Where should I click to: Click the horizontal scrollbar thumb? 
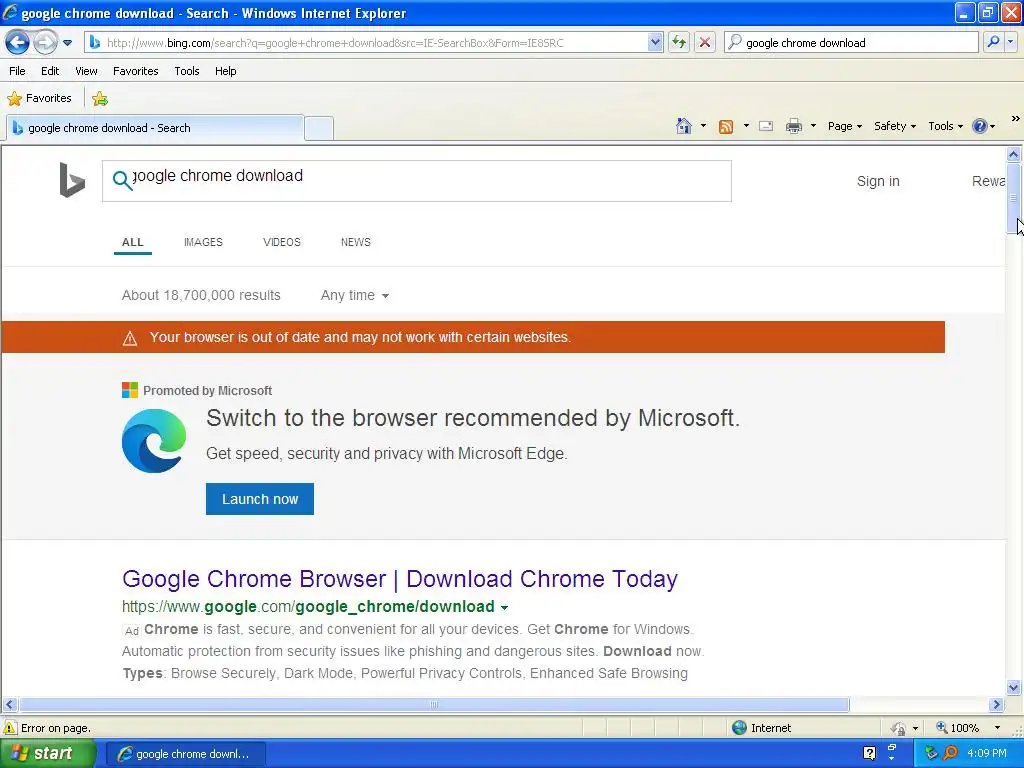click(434, 705)
